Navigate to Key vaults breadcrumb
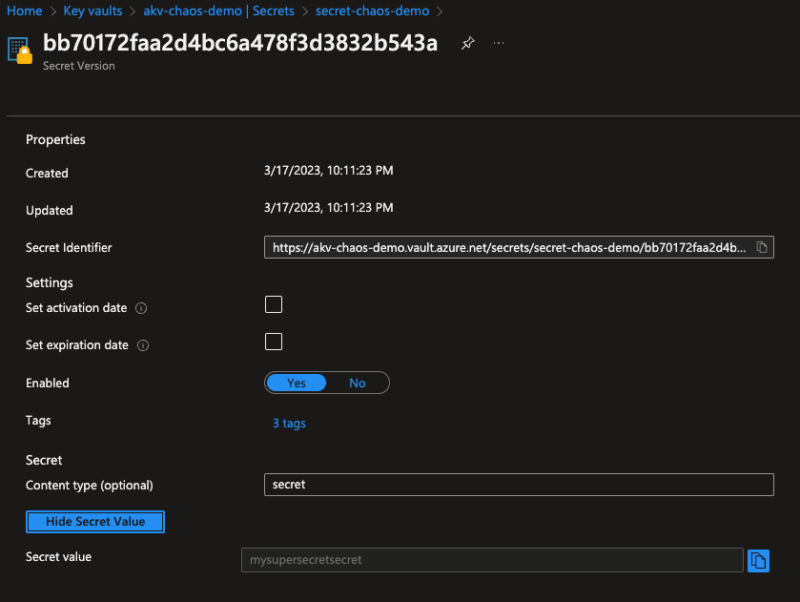800x602 pixels. point(91,11)
